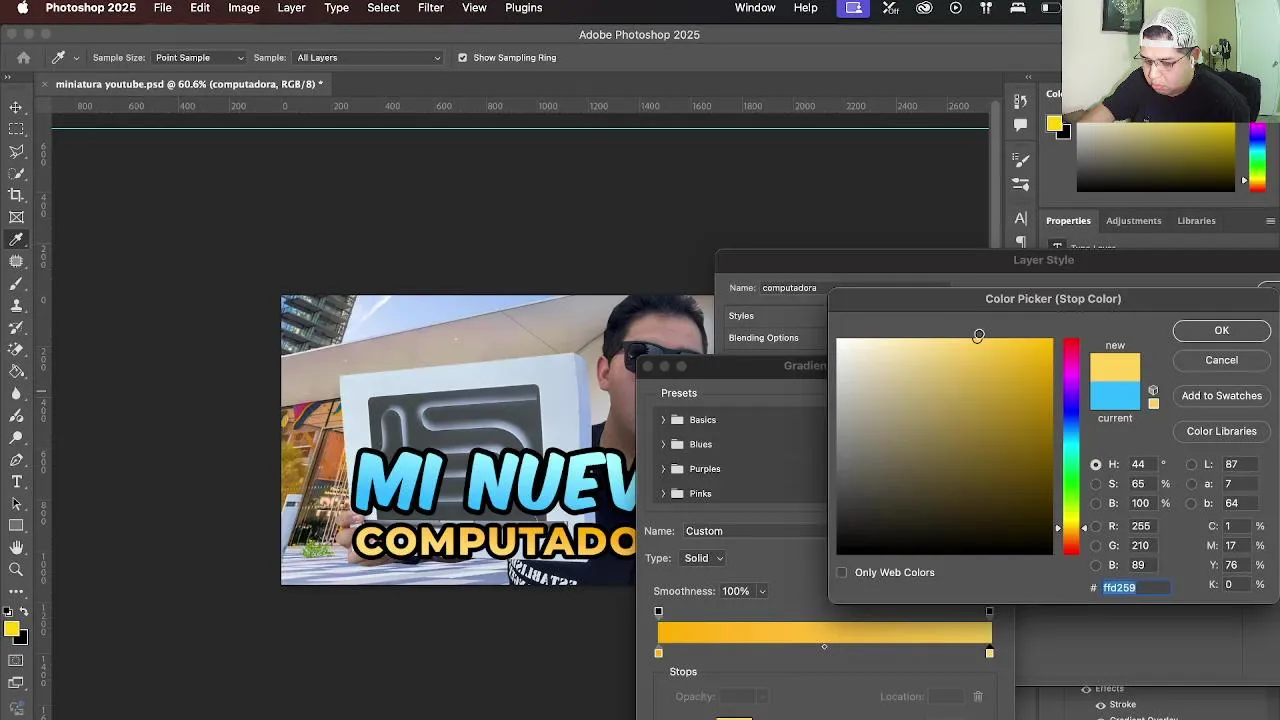1280x720 pixels.
Task: Open Color Libraries button
Action: [1221, 431]
